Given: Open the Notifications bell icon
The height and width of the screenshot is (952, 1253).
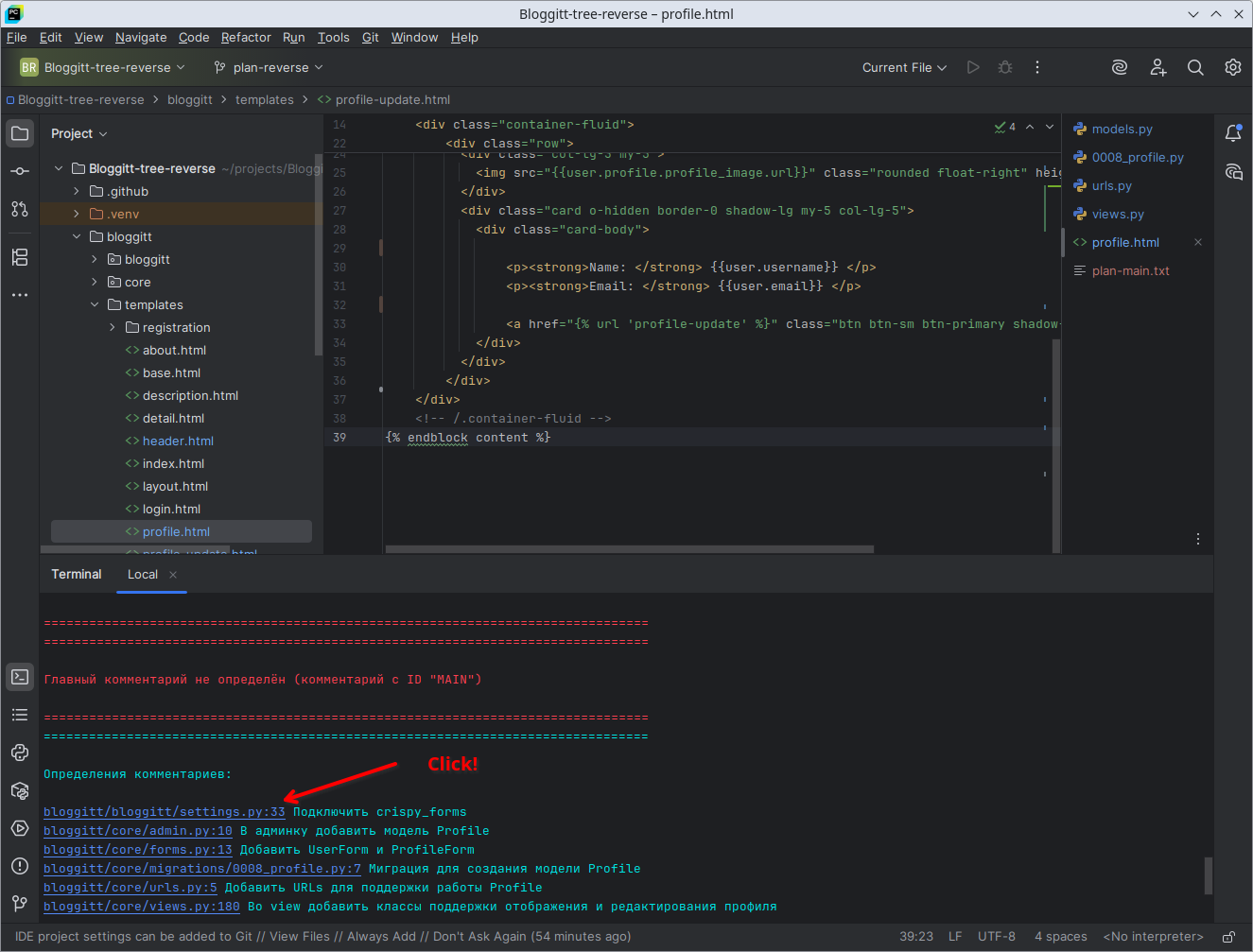Looking at the screenshot, I should point(1233,133).
